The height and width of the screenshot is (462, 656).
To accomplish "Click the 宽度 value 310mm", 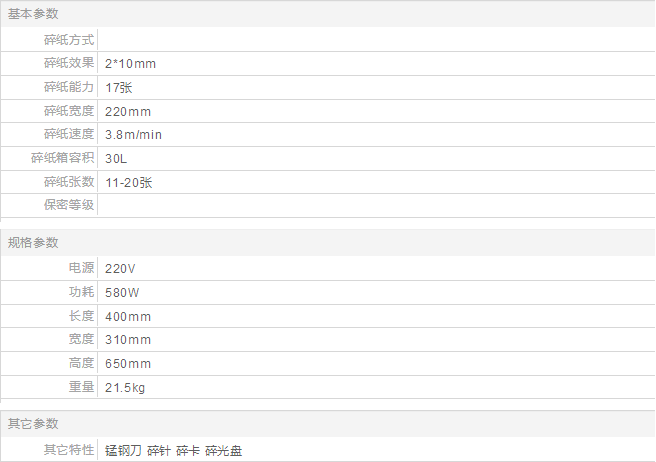I will [128, 339].
